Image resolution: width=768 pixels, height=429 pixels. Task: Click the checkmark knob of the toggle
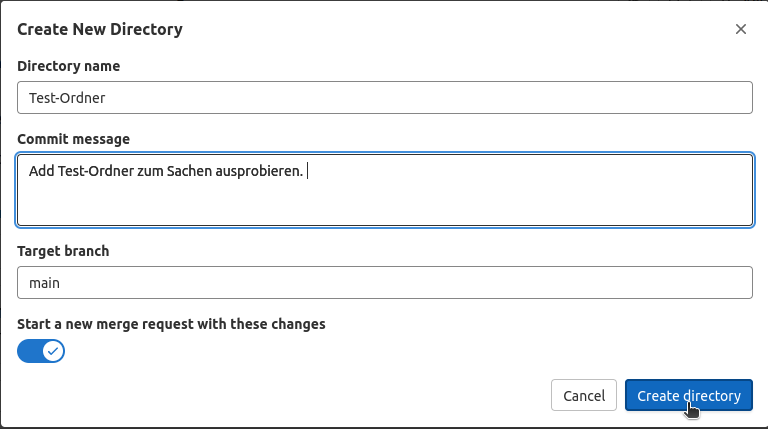53,351
